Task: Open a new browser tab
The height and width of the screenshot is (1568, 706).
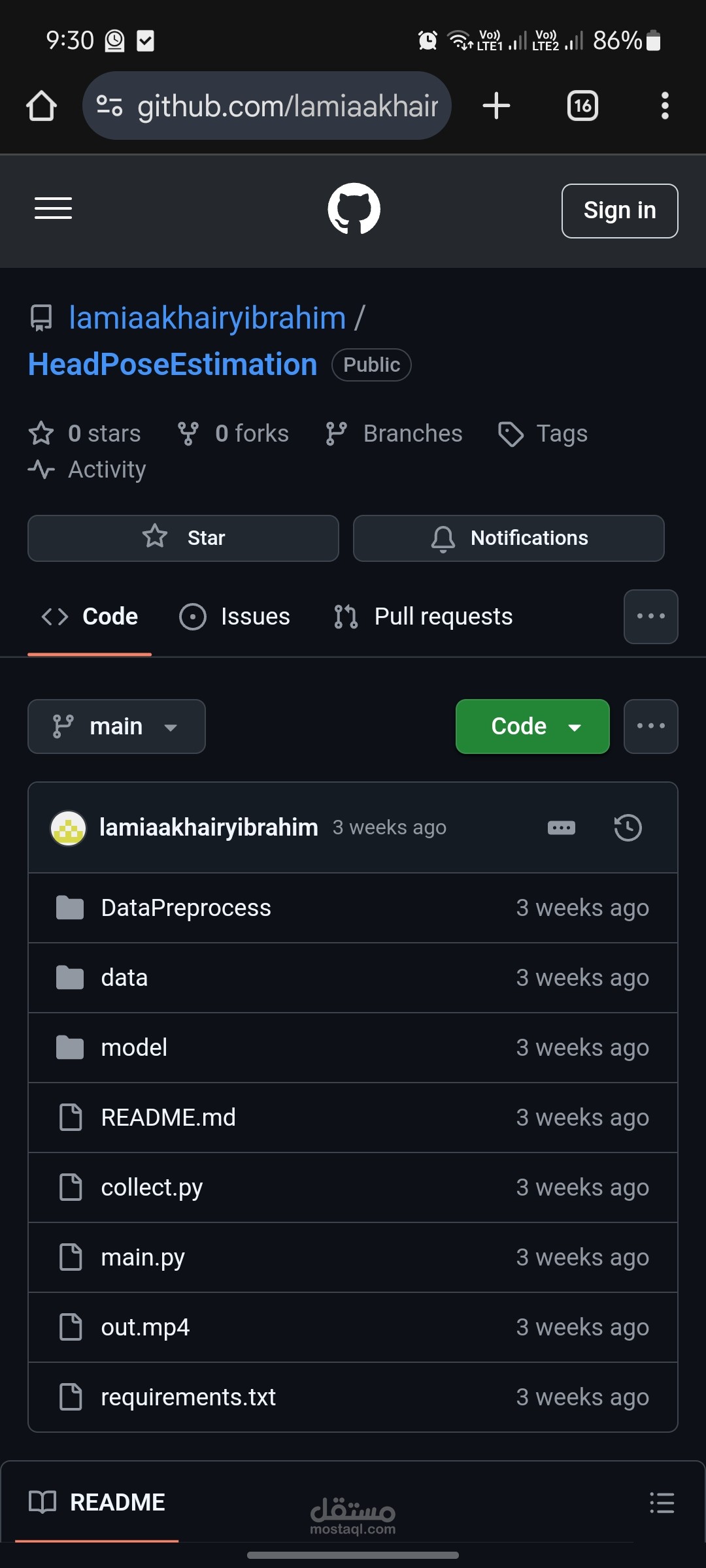Action: point(496,106)
